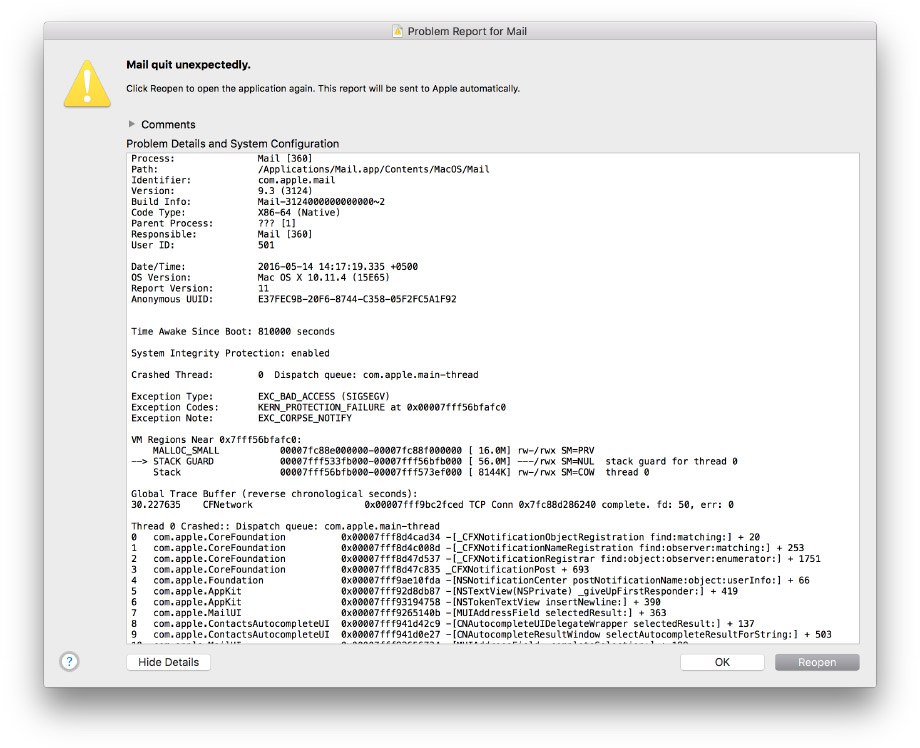
Task: Click the yellow warning triangle icon
Action: click(87, 84)
